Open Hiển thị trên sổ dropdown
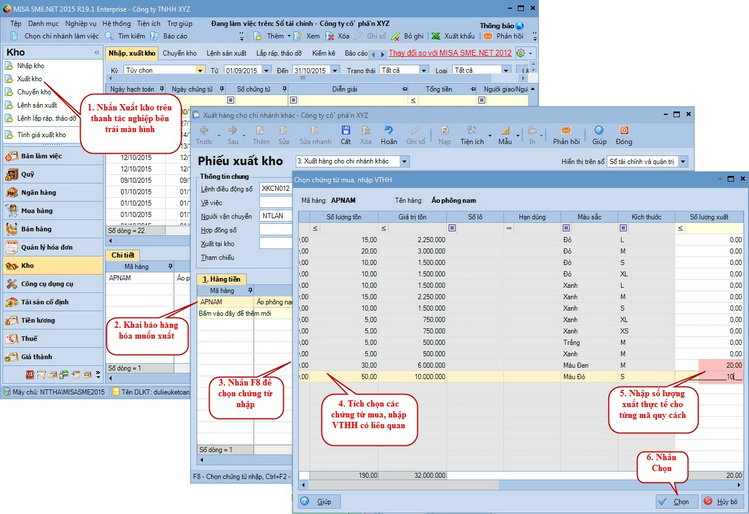Screen dimensions: 749x514 [x=683, y=161]
